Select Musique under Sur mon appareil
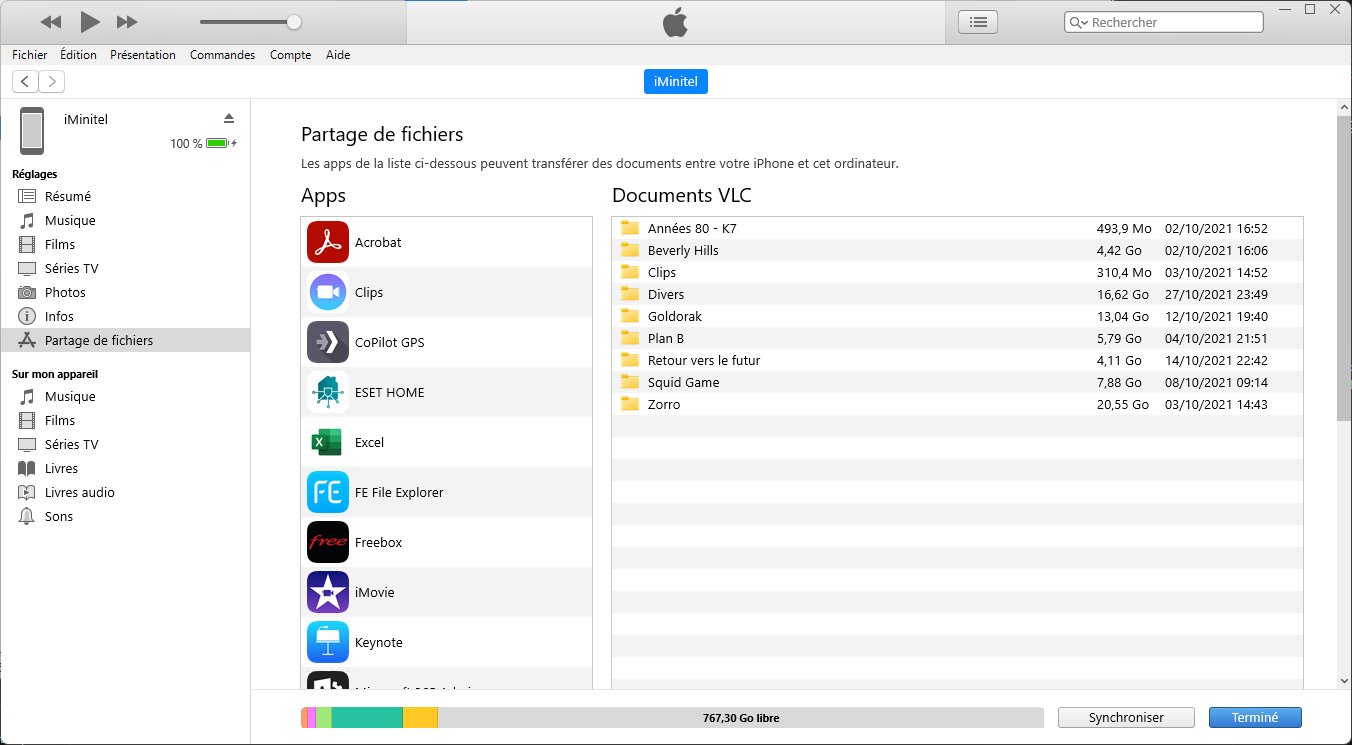1352x745 pixels. click(125, 396)
